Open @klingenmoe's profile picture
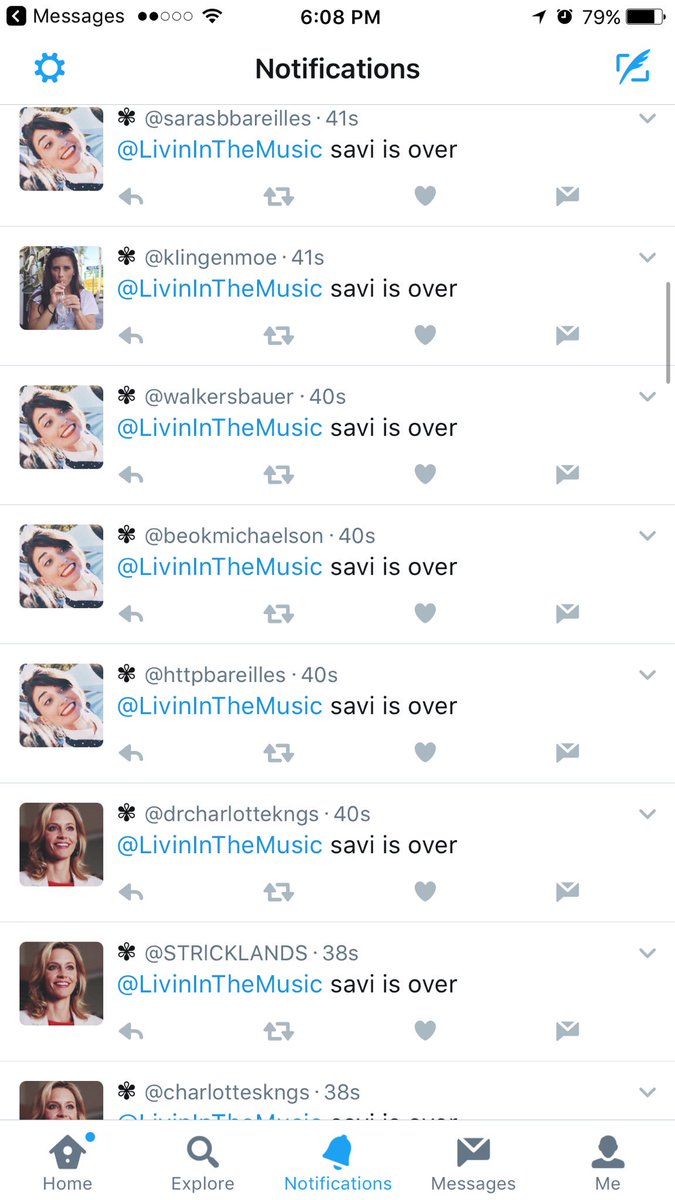 pos(61,288)
